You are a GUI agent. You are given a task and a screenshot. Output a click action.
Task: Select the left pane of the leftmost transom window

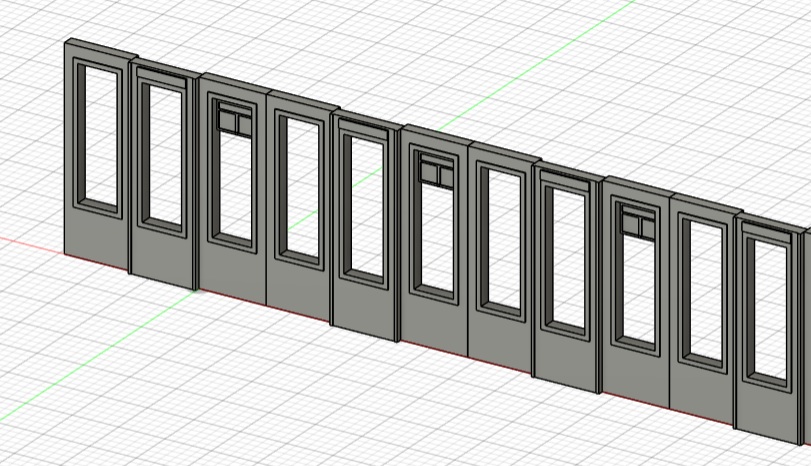click(225, 121)
